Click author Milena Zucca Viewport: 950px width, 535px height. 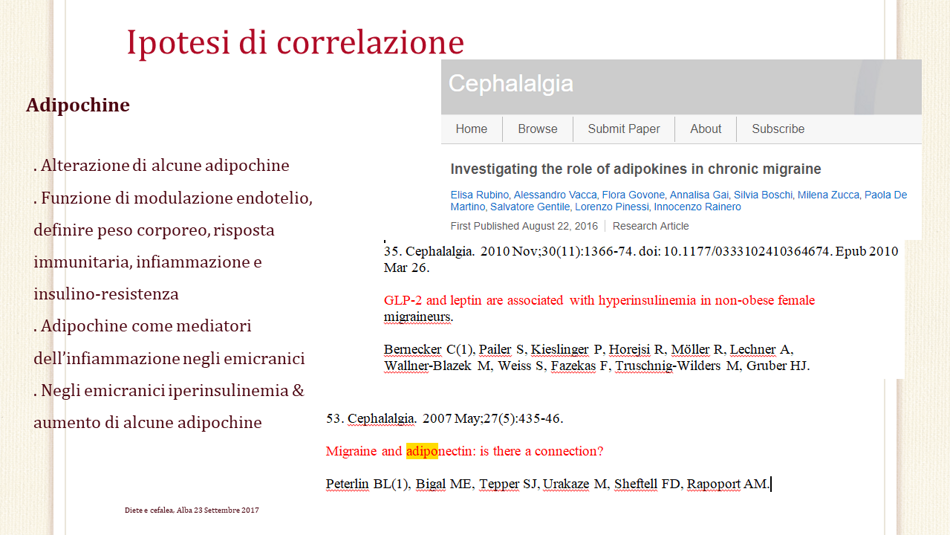[x=831, y=195]
